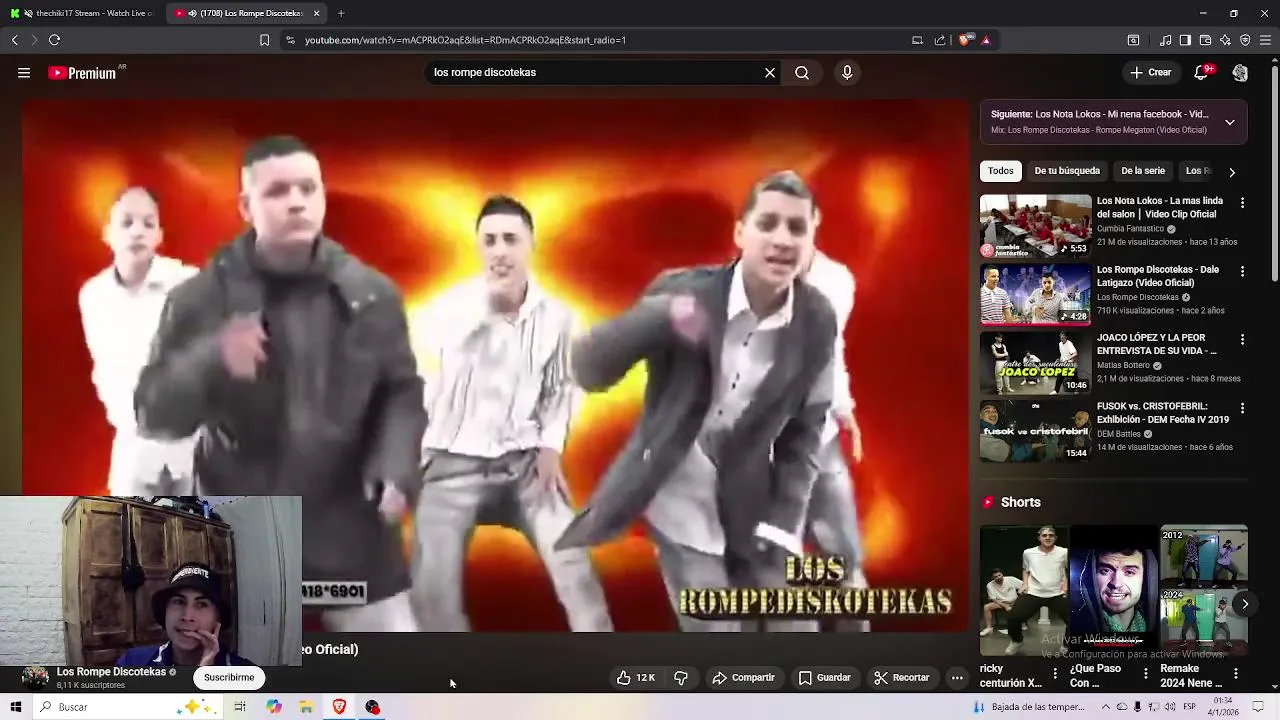Screen dimensions: 1280x720
Task: Open Brave Wallet icon
Action: [1205, 40]
